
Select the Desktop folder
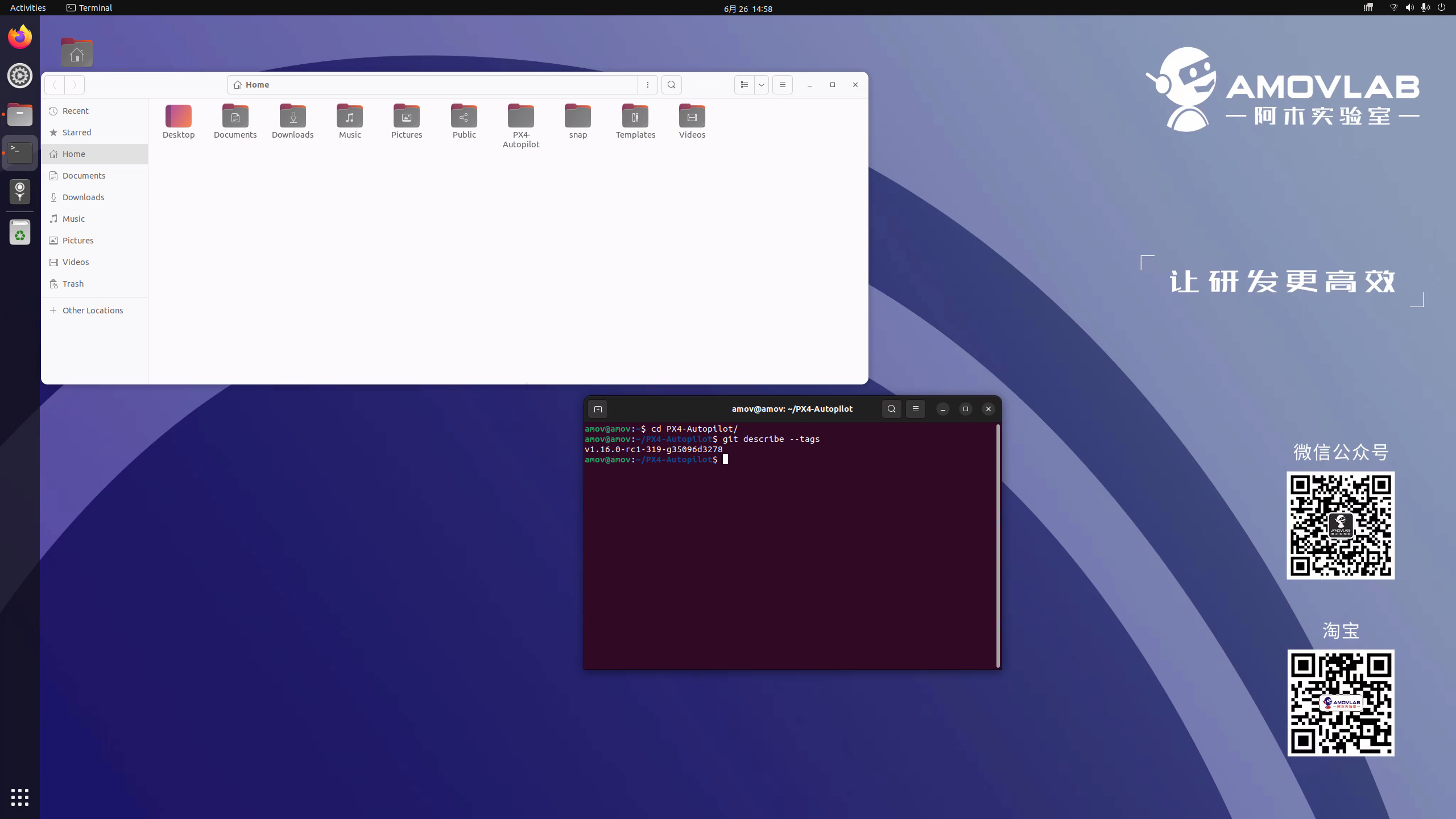point(179,122)
